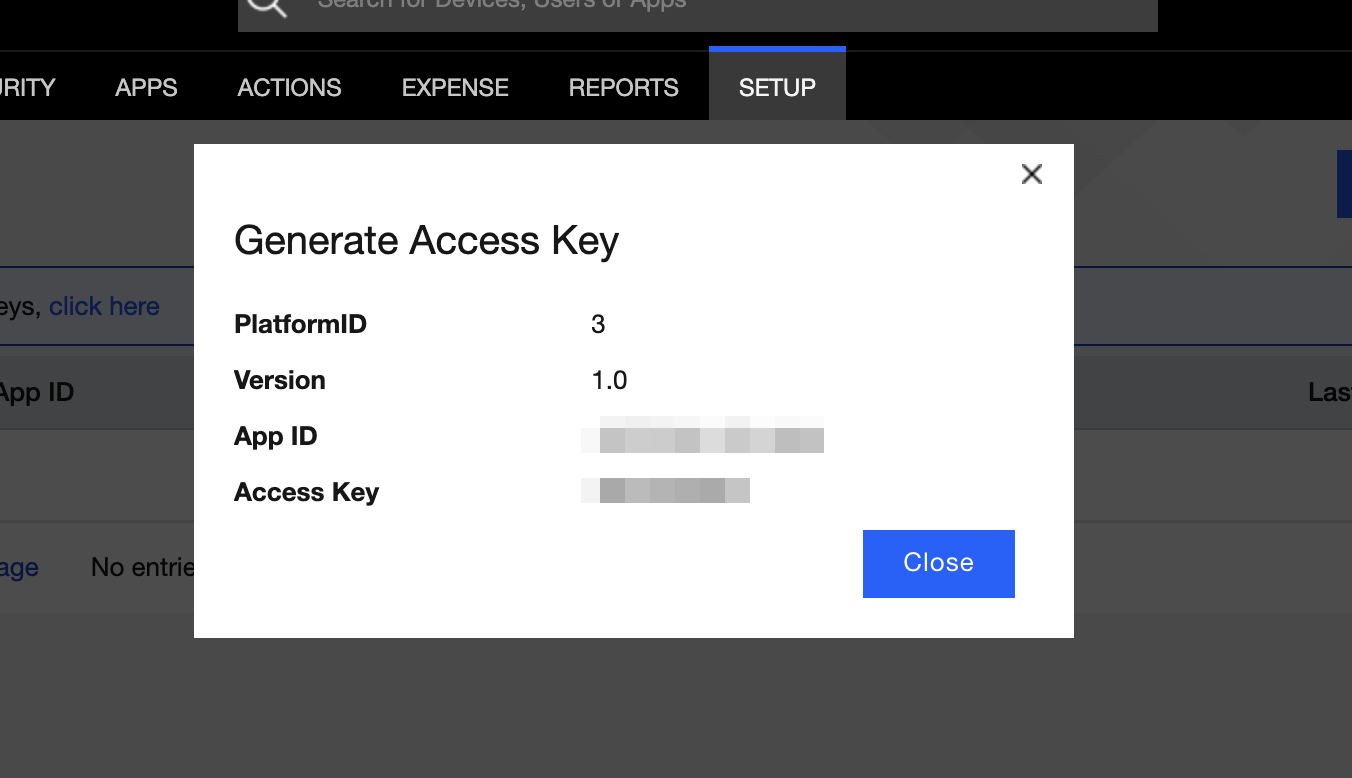The image size is (1352, 778).
Task: Click the blue link left of "No entries"
Action: tap(18, 568)
